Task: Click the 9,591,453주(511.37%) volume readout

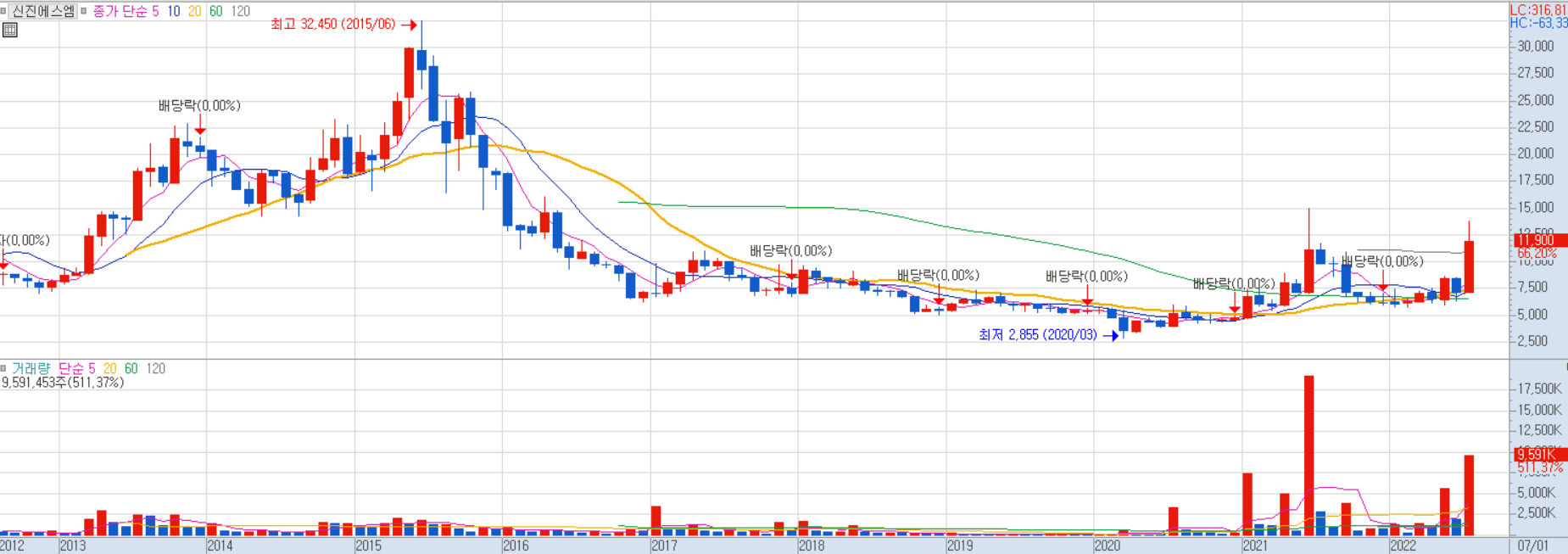Action: pos(63,383)
